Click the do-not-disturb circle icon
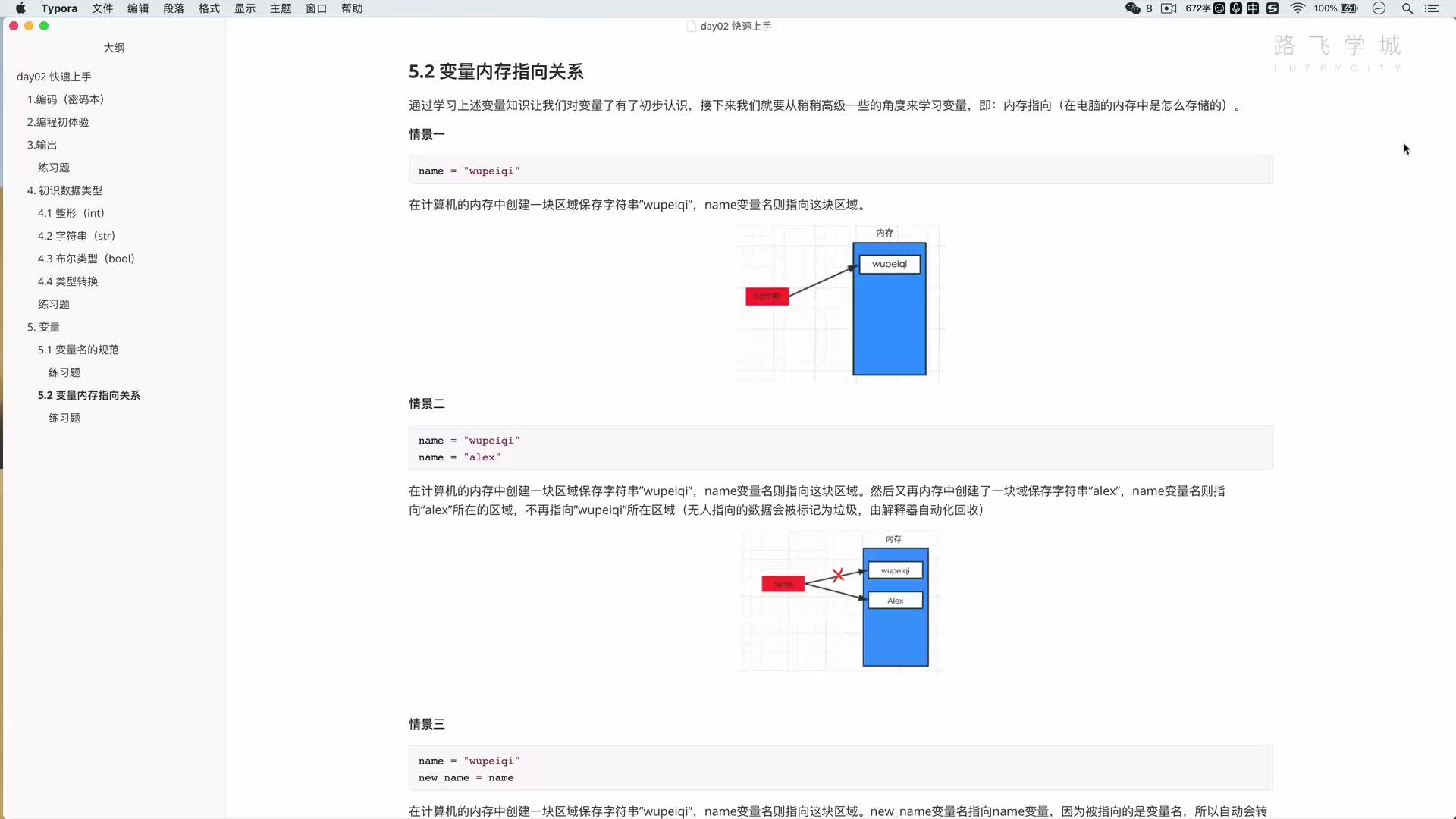Image resolution: width=1456 pixels, height=819 pixels. 1379,8
